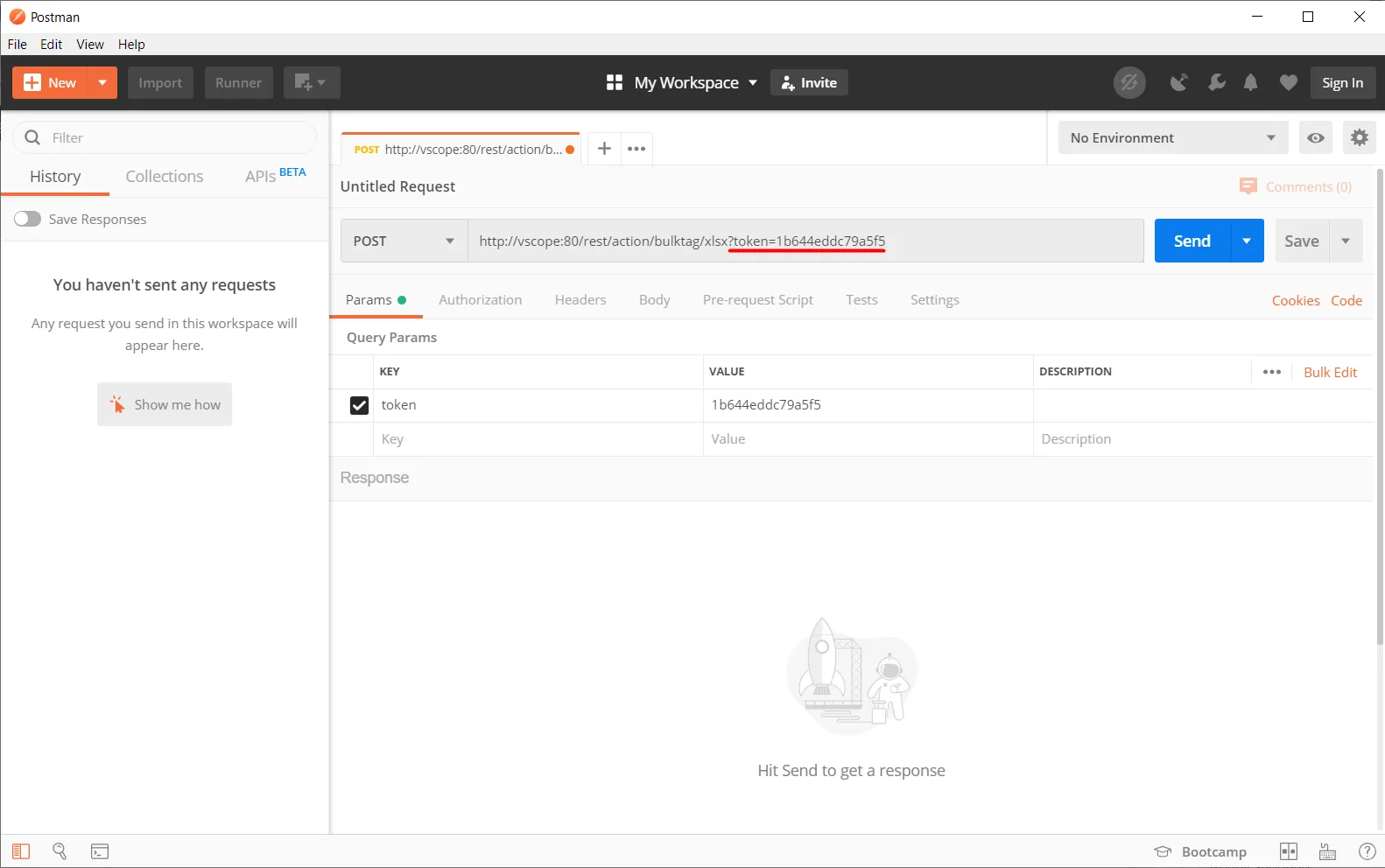Click the value cell 1b644eddc79a5f5
This screenshot has height=868, width=1385.
[x=868, y=405]
